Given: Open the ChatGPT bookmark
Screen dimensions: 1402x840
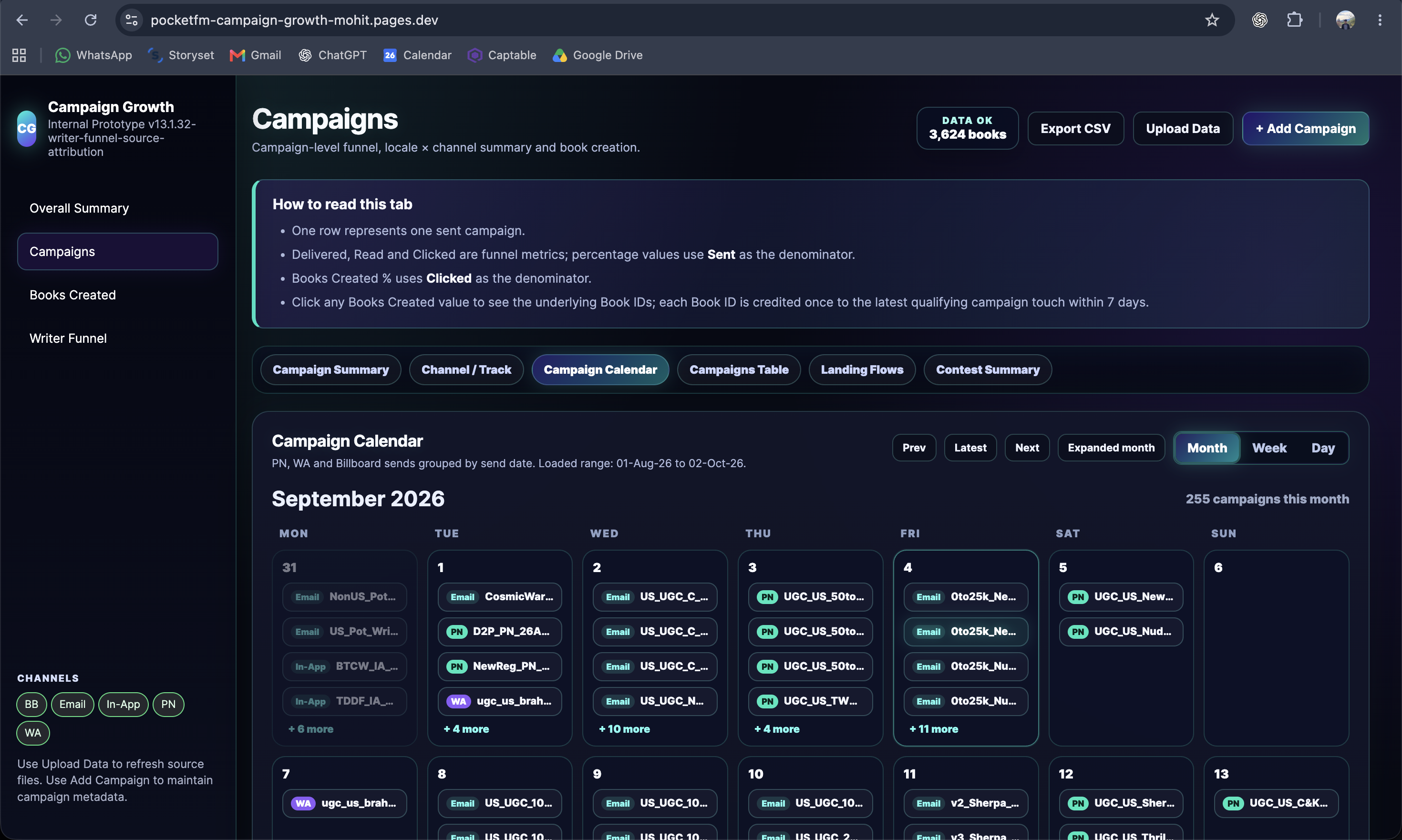Looking at the screenshot, I should (332, 55).
